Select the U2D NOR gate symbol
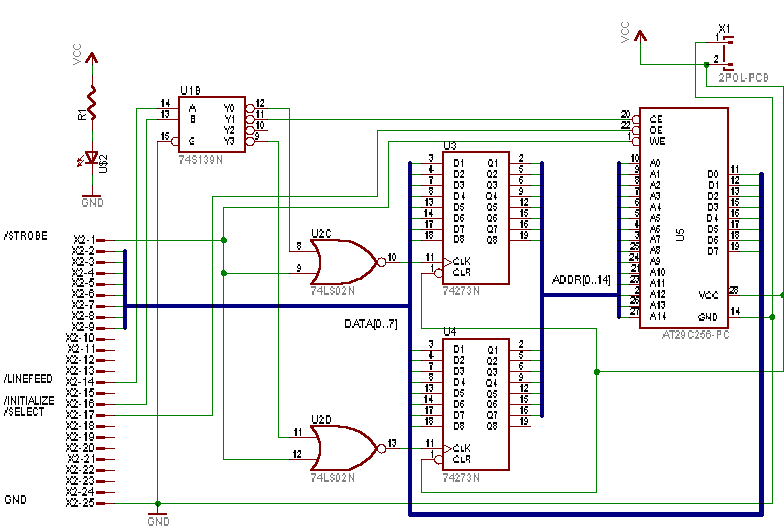The width and height of the screenshot is (784, 529). pyautogui.click(x=348, y=448)
